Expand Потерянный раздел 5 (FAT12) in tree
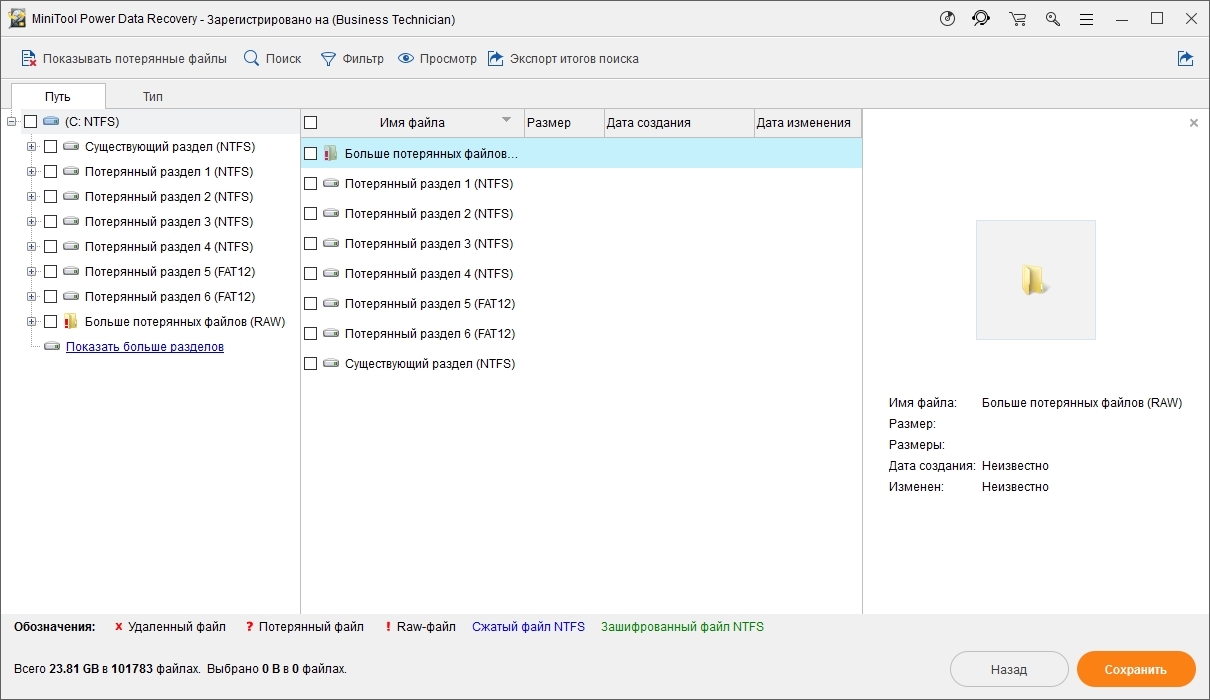1210x700 pixels. click(x=31, y=272)
